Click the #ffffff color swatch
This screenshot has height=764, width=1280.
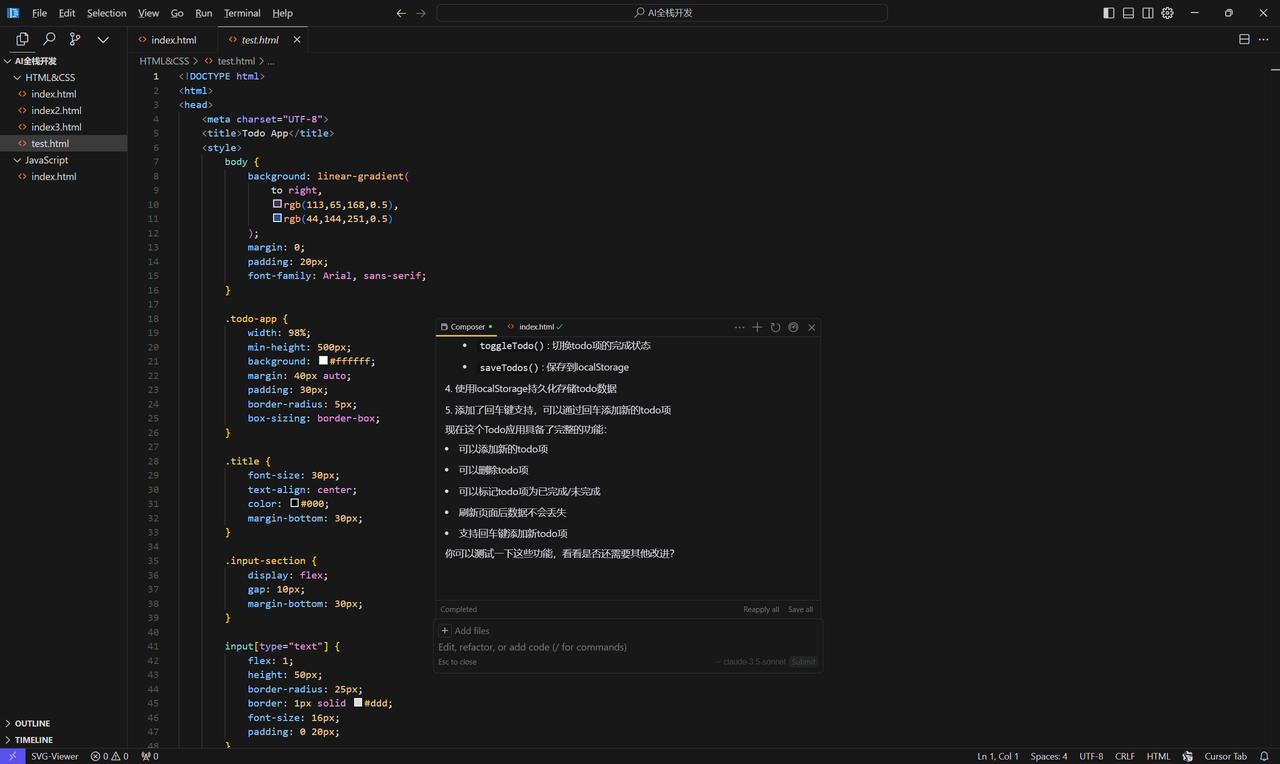324,361
